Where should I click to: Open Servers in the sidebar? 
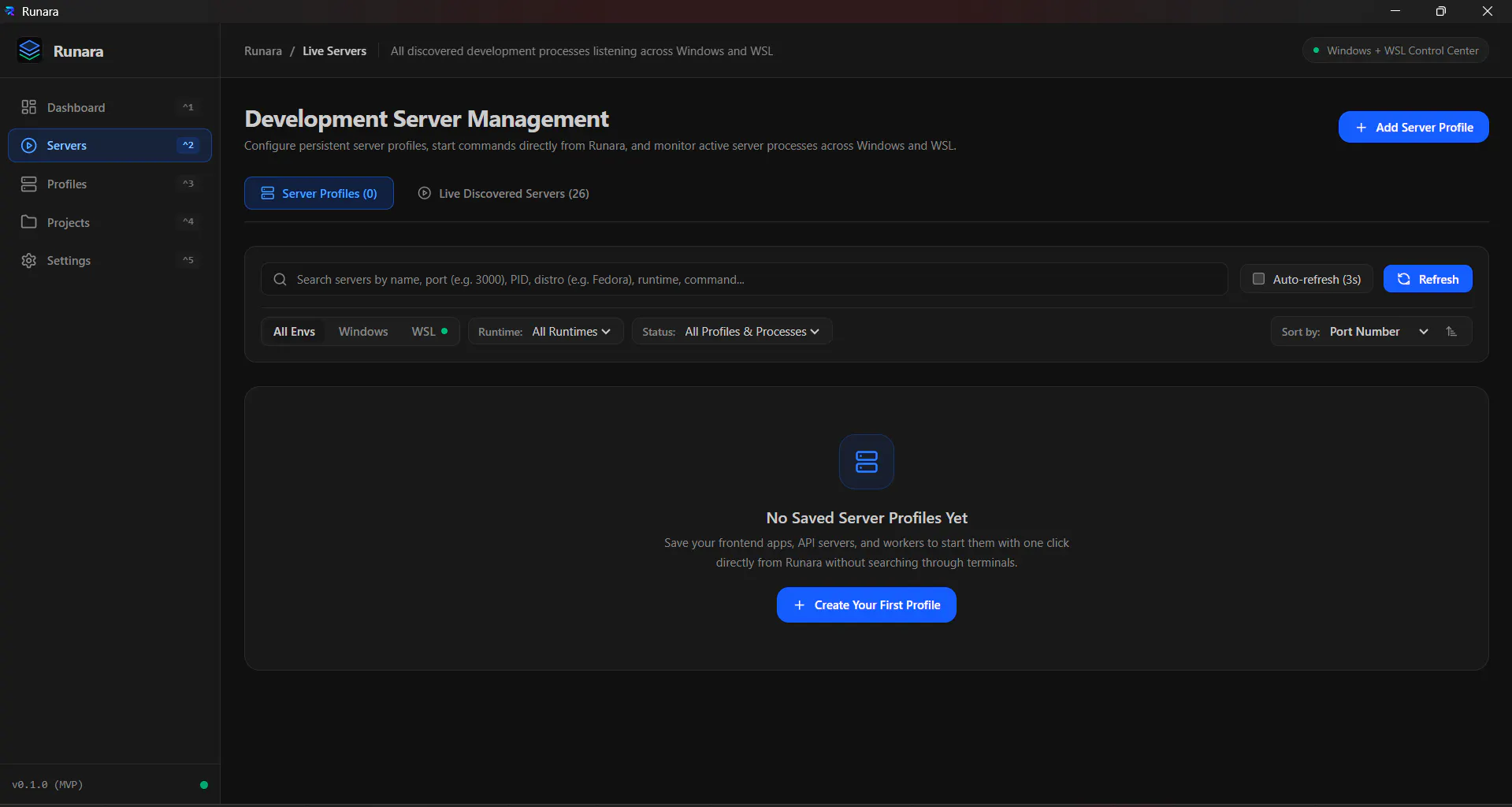click(110, 146)
